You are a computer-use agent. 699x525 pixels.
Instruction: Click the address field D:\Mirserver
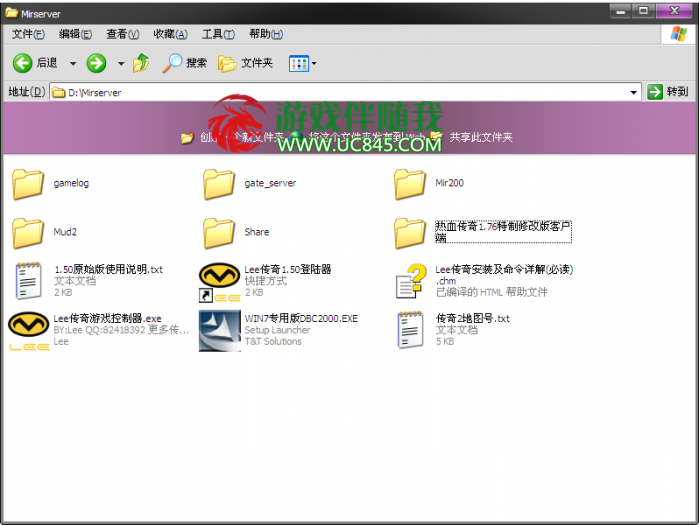pos(345,92)
